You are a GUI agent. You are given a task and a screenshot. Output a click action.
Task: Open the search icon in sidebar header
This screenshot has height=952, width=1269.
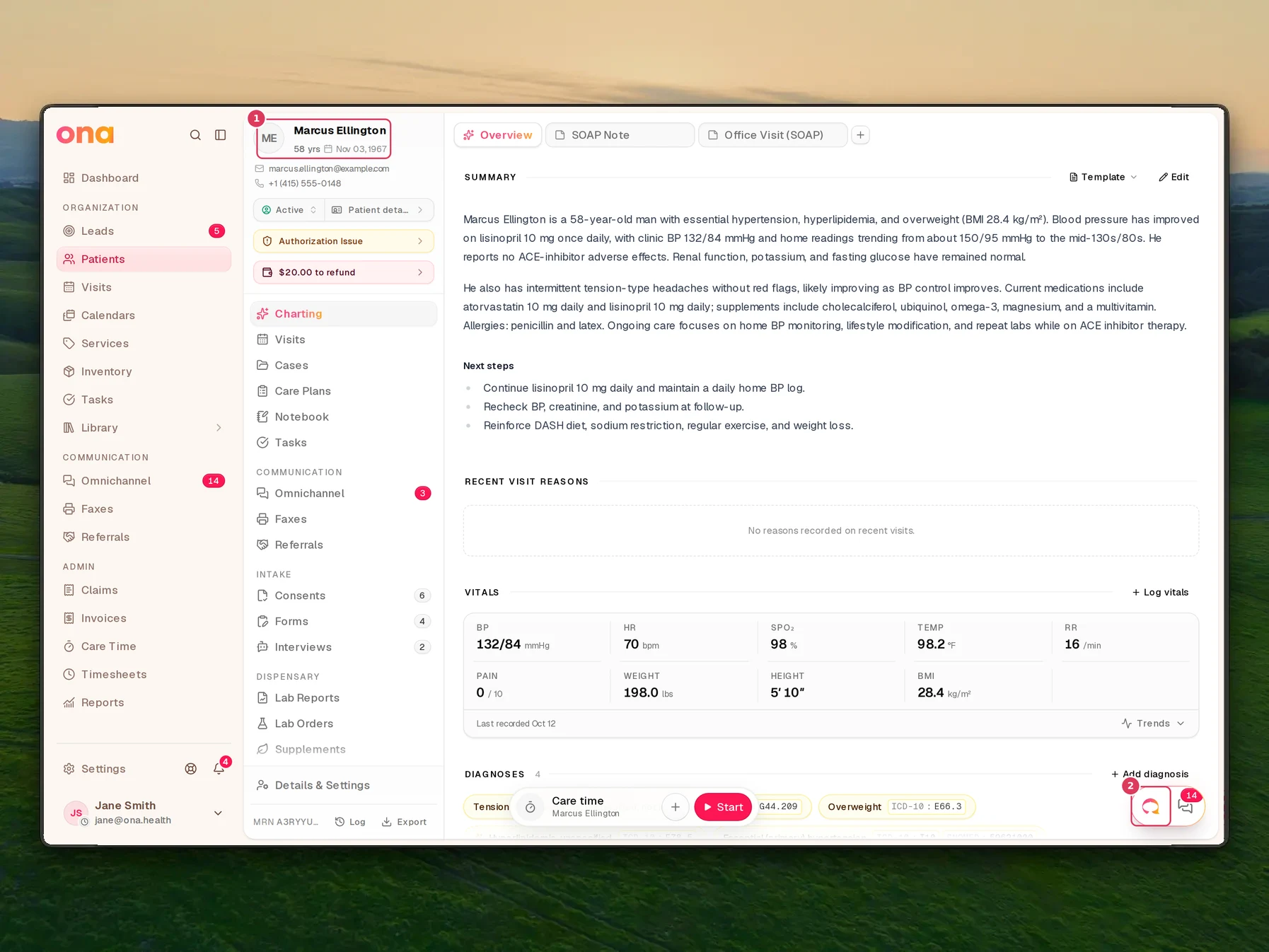[195, 135]
